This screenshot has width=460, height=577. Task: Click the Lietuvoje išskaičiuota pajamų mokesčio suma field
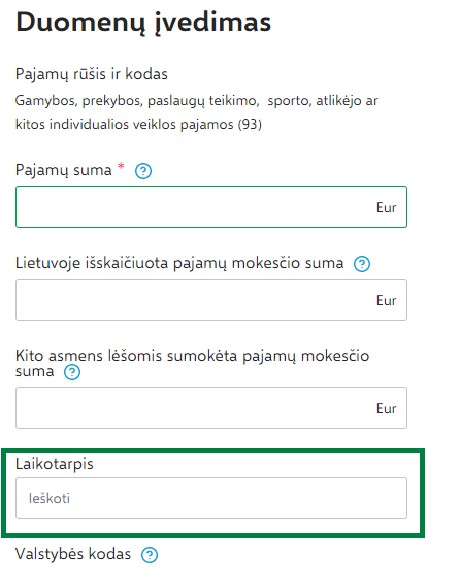point(211,300)
